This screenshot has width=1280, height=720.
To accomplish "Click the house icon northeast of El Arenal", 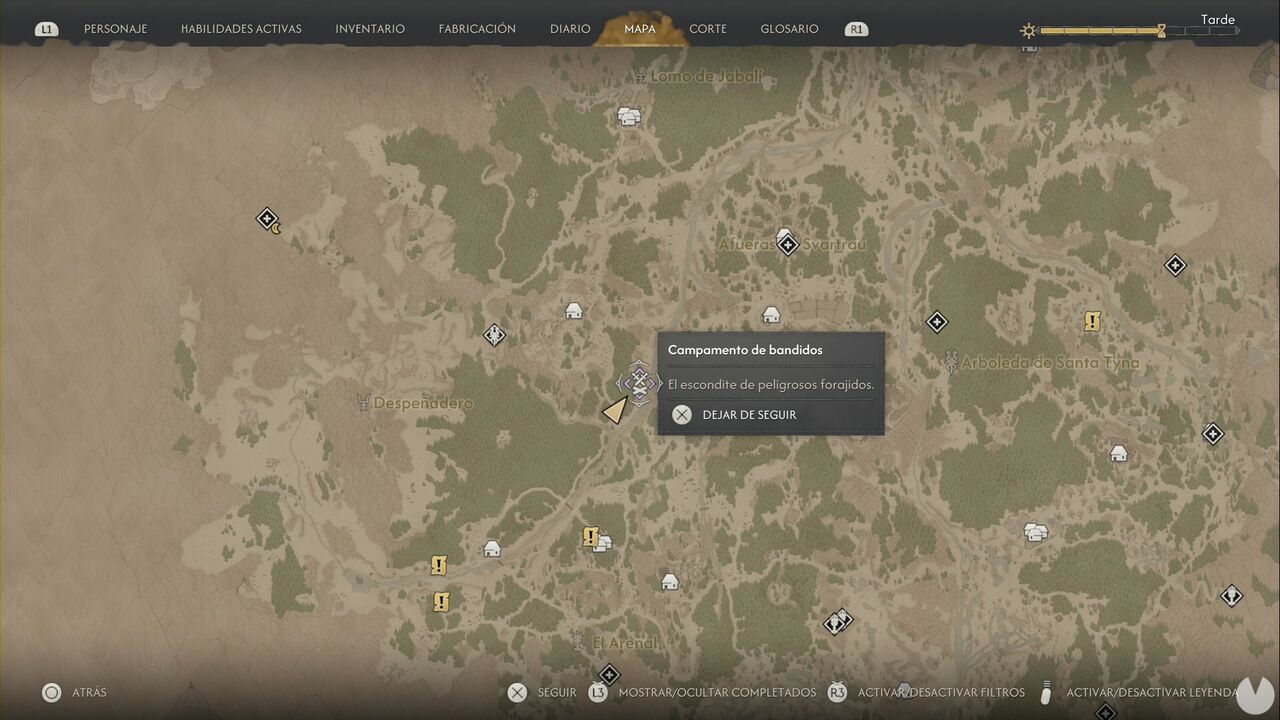I will pos(670,581).
